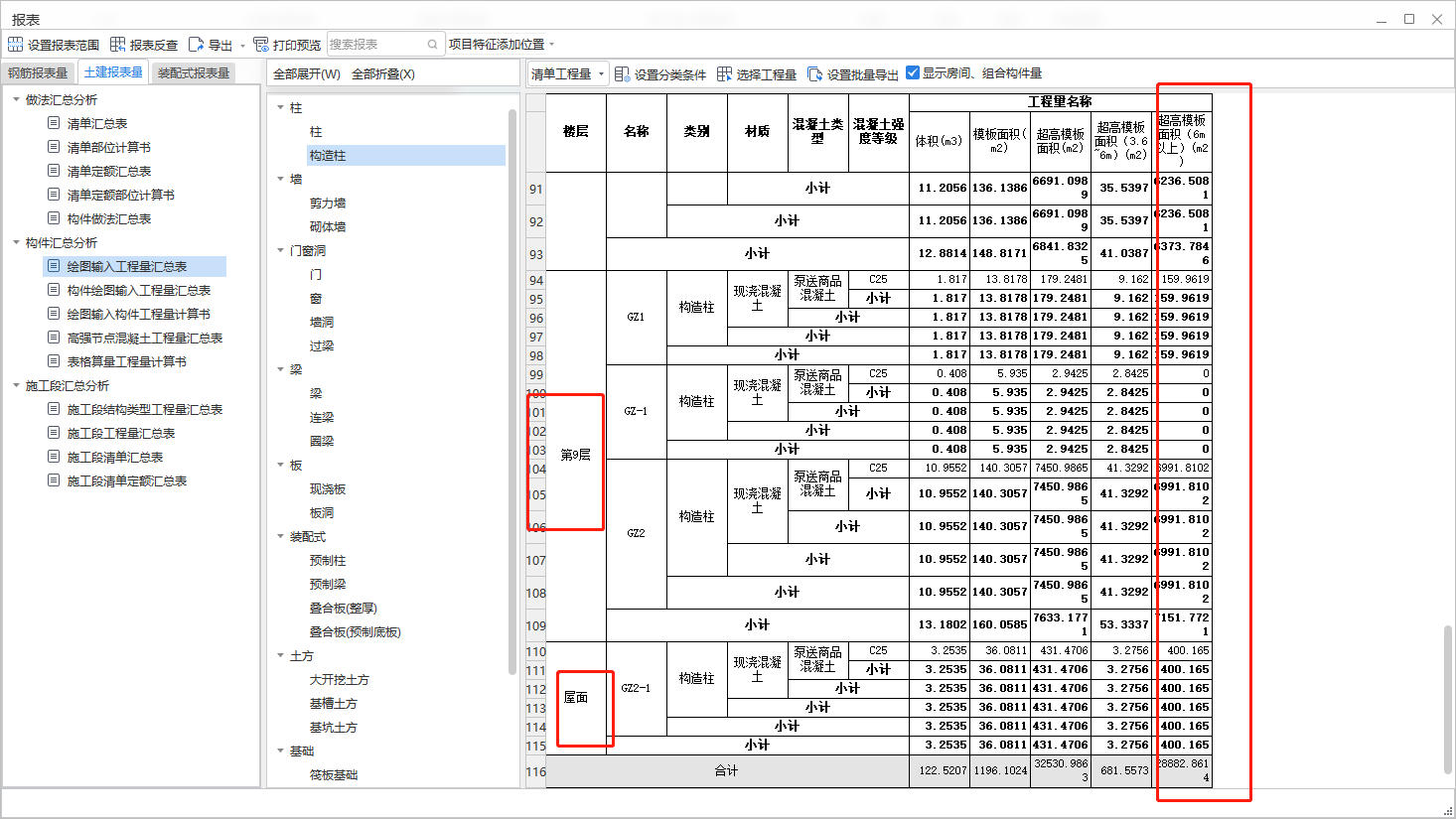This screenshot has width=1456, height=819.
Task: Select 过梁 in the category tree
Action: click(322, 346)
